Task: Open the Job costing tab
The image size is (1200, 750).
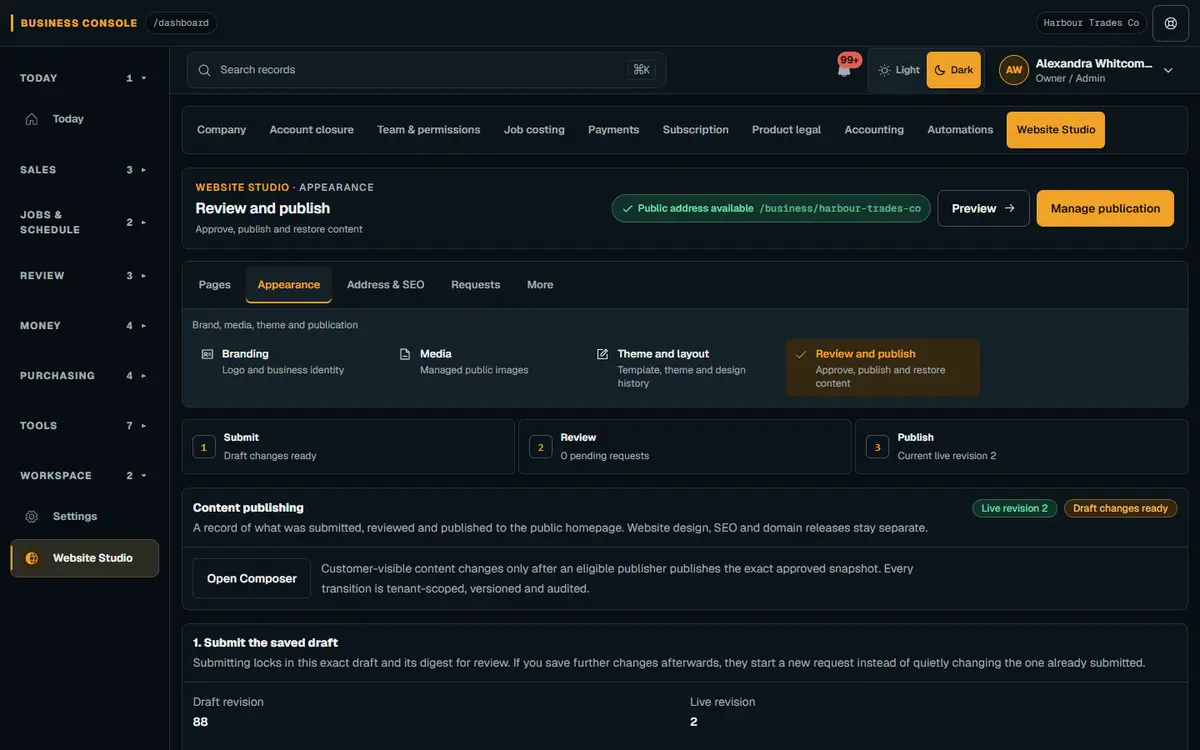Action: click(534, 130)
